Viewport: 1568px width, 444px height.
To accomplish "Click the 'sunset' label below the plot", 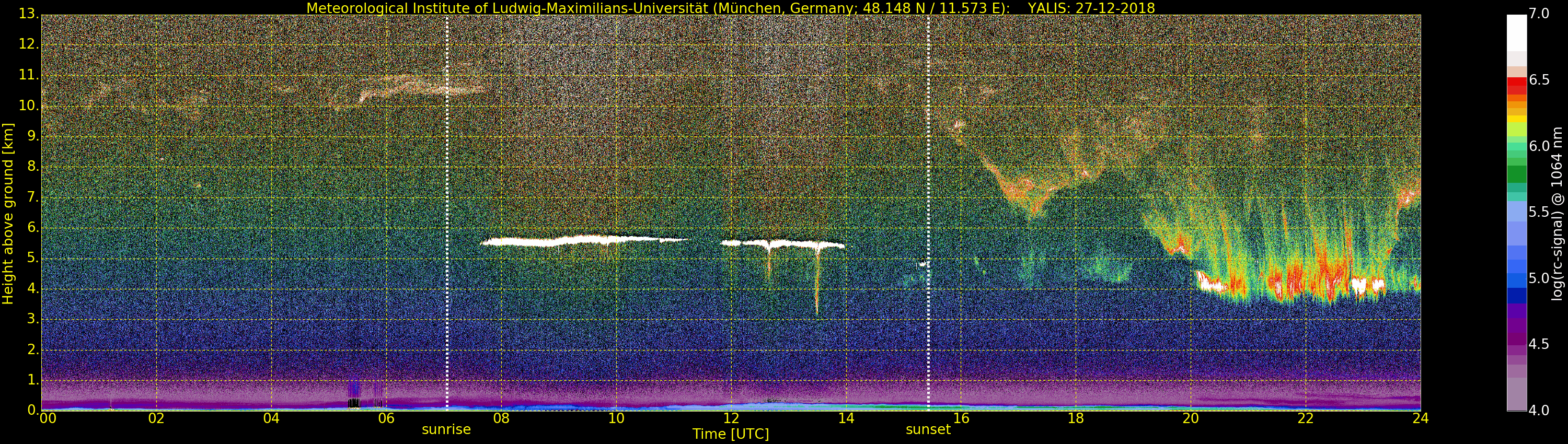I will [928, 429].
